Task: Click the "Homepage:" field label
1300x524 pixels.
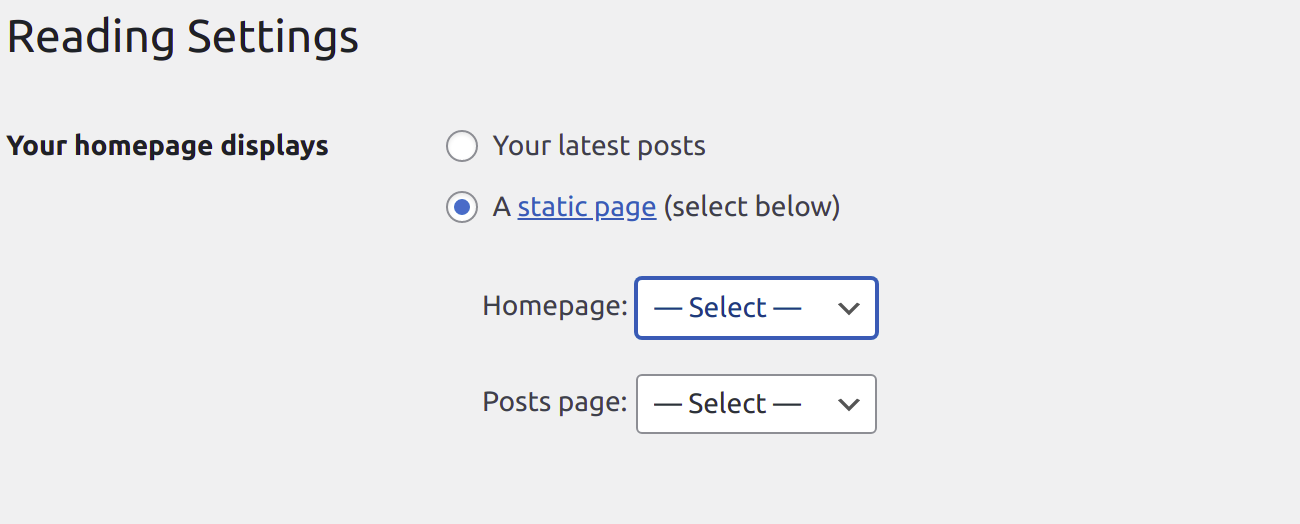Action: [555, 306]
